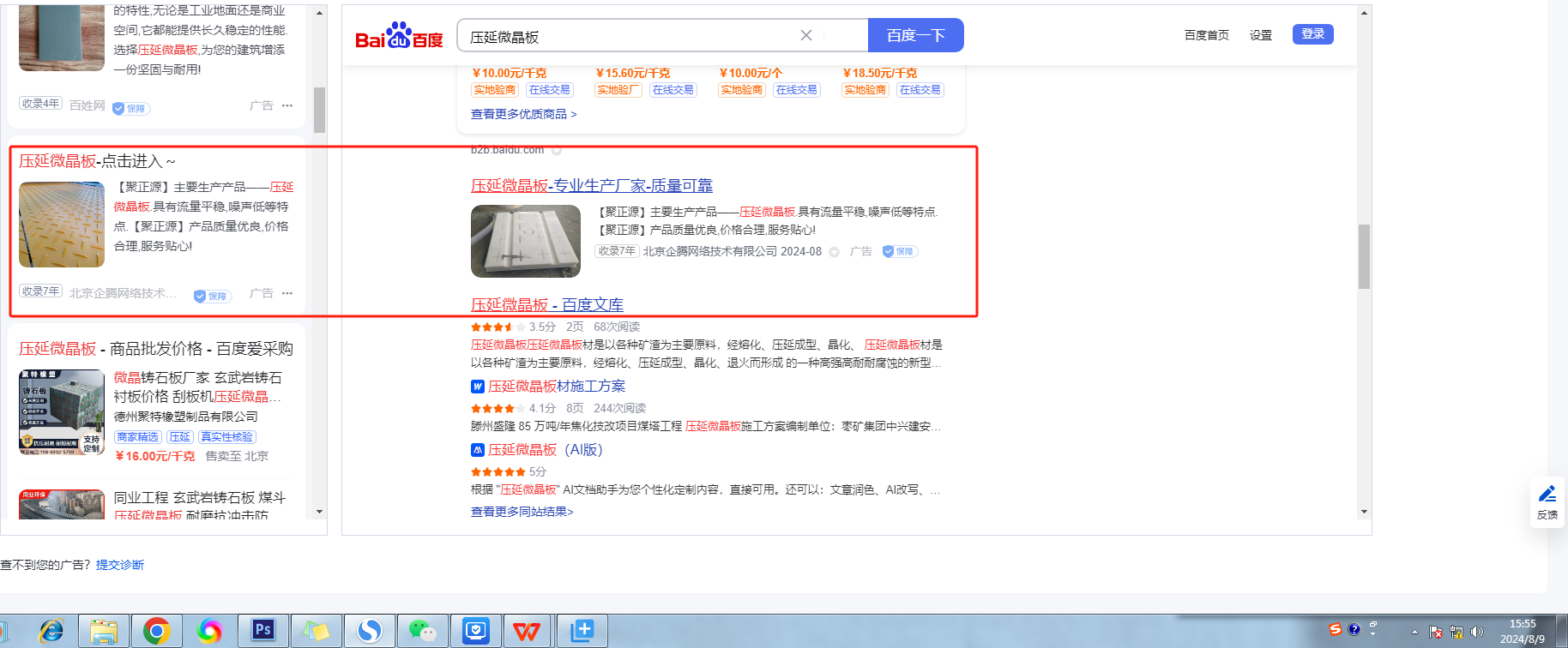Click the Baidu logo
Screen dimensions: 1568x648
399,36
